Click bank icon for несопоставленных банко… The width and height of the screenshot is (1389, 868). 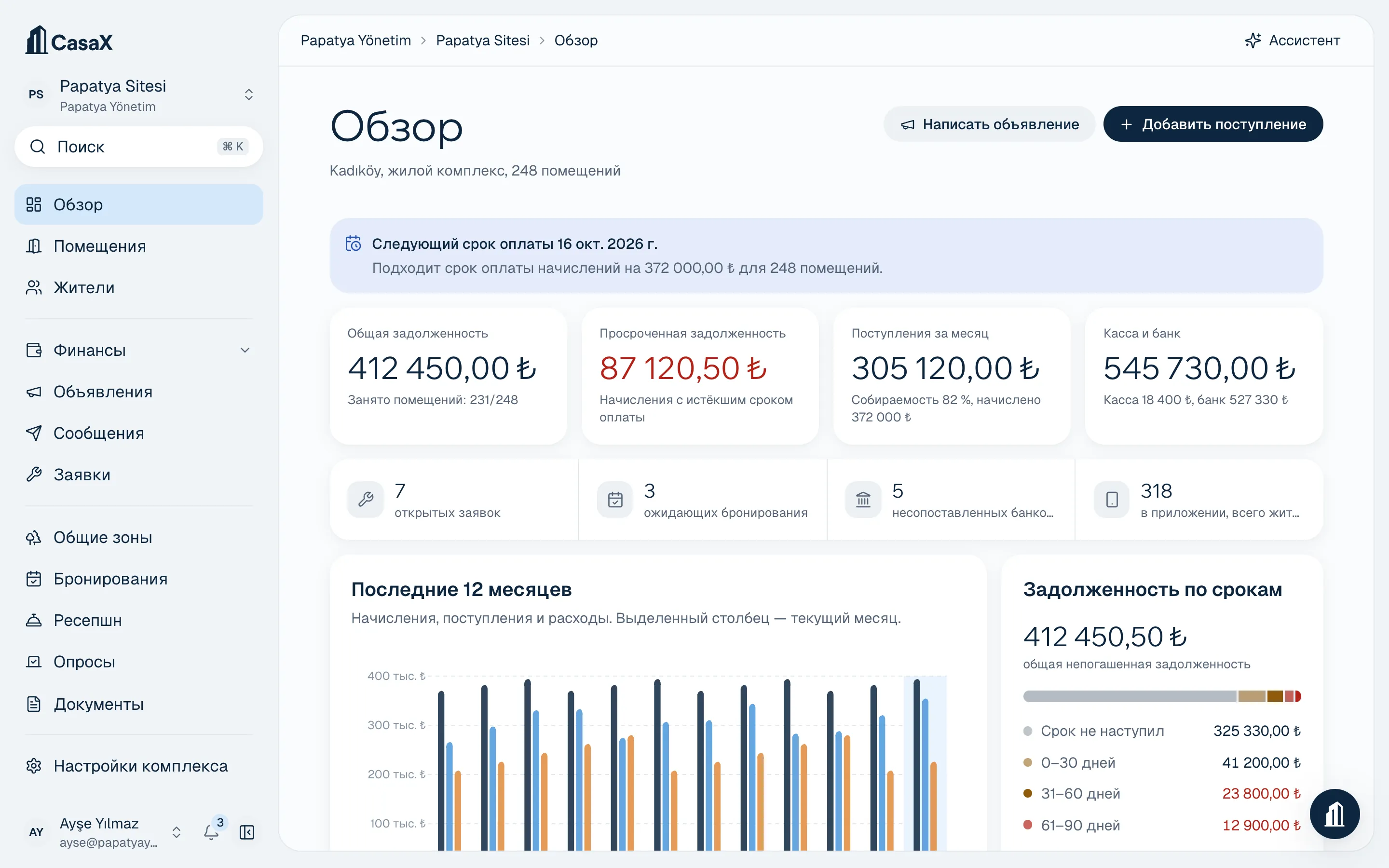tap(863, 500)
